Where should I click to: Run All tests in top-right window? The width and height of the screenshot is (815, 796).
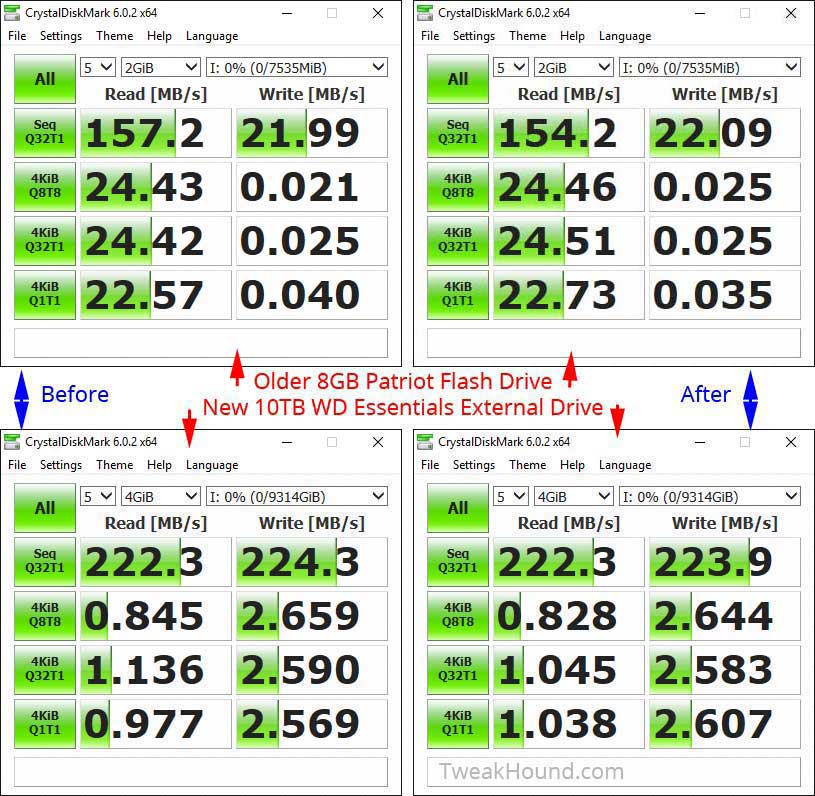point(457,79)
